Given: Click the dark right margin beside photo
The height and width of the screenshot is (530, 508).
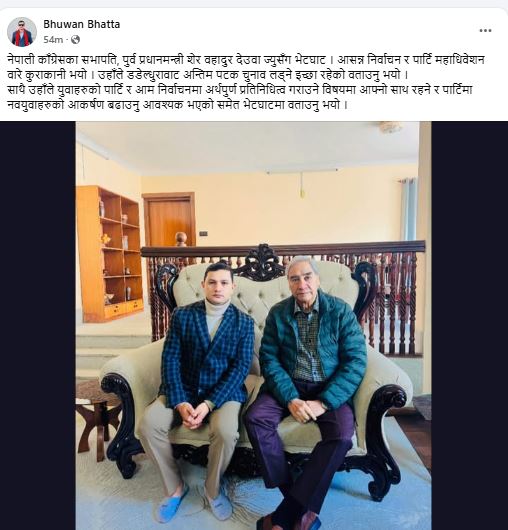Looking at the screenshot, I should (x=469, y=326).
